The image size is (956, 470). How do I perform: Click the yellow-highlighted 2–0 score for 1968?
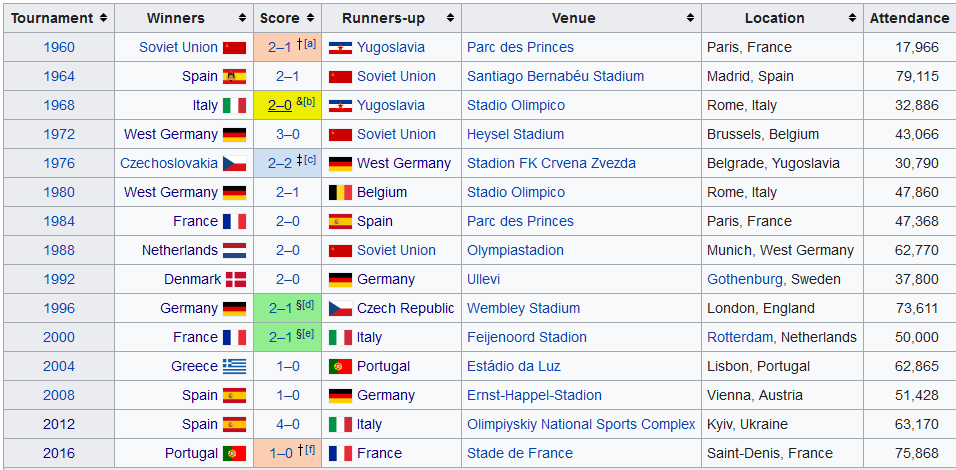280,105
